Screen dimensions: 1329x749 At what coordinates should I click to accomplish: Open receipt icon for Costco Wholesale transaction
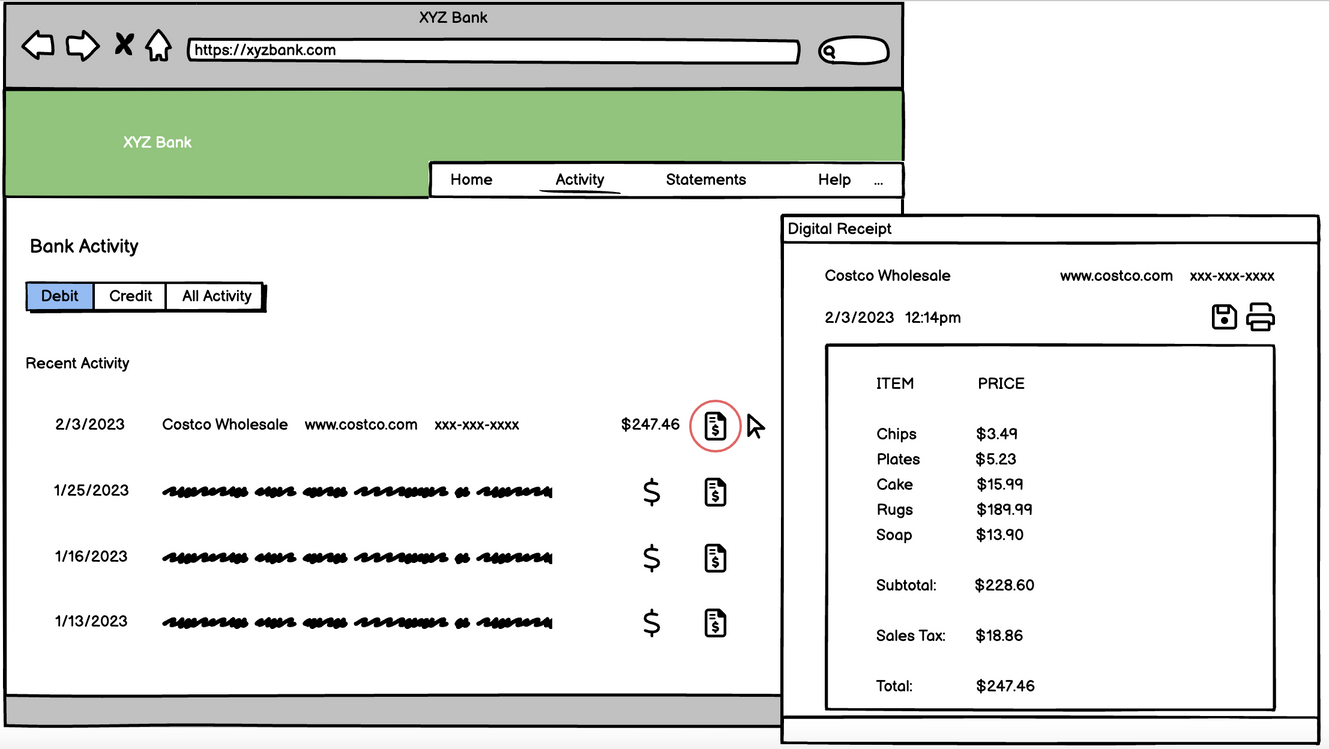point(715,426)
